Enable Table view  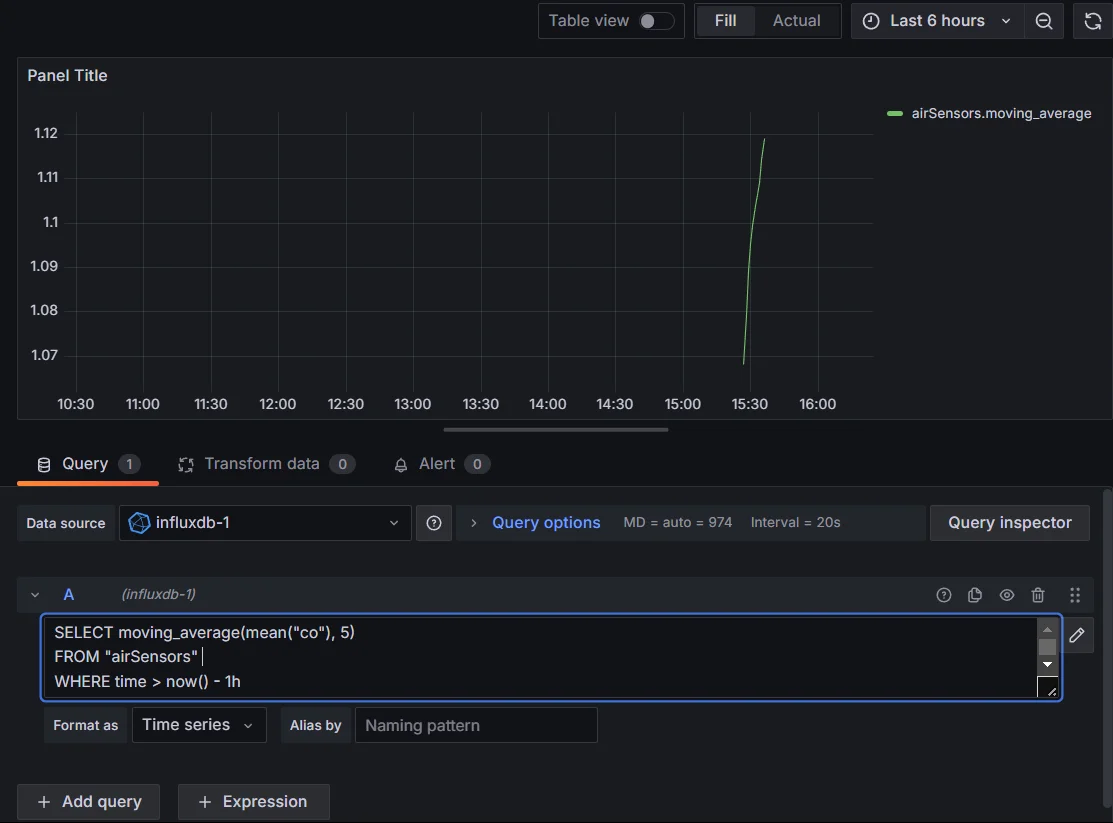coord(657,19)
